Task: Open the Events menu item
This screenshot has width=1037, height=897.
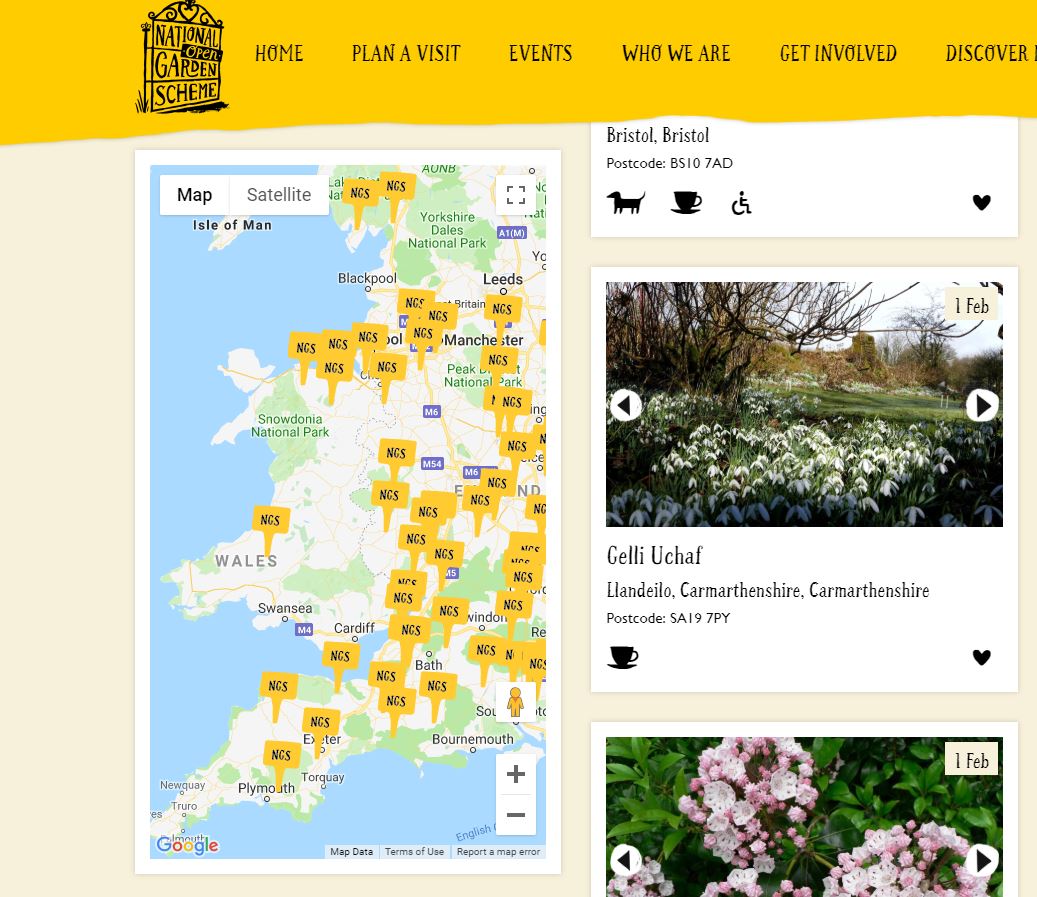Action: [x=540, y=54]
